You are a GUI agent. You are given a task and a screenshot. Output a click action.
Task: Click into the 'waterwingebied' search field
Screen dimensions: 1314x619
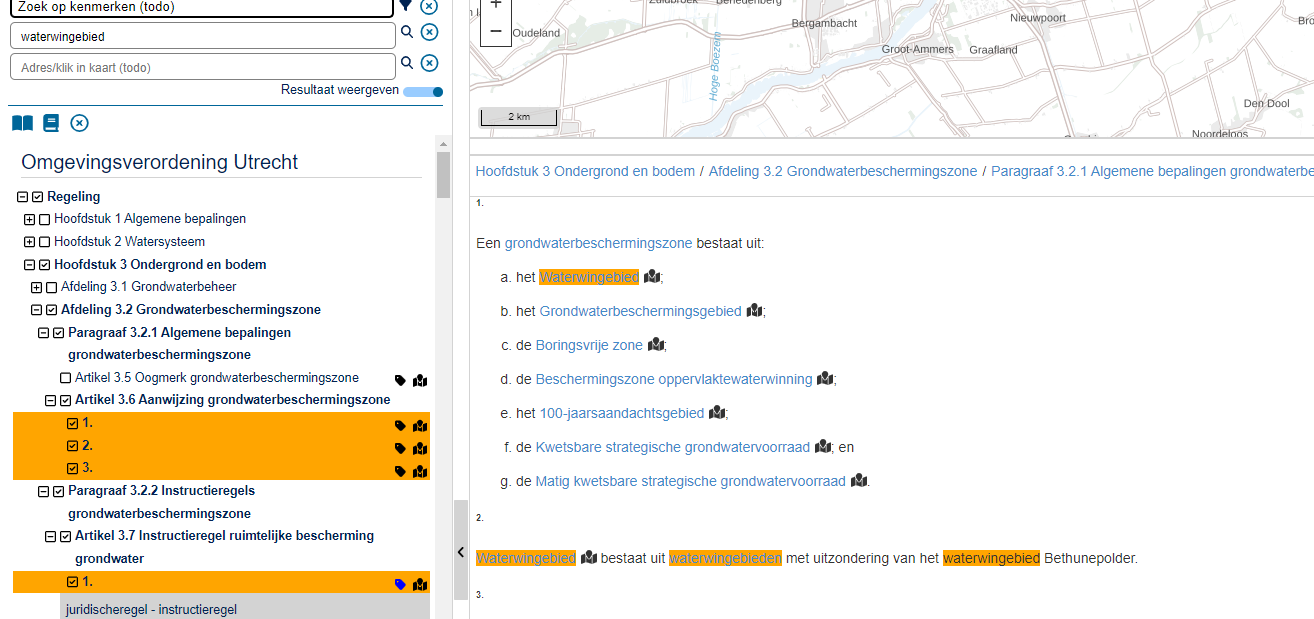coord(203,36)
